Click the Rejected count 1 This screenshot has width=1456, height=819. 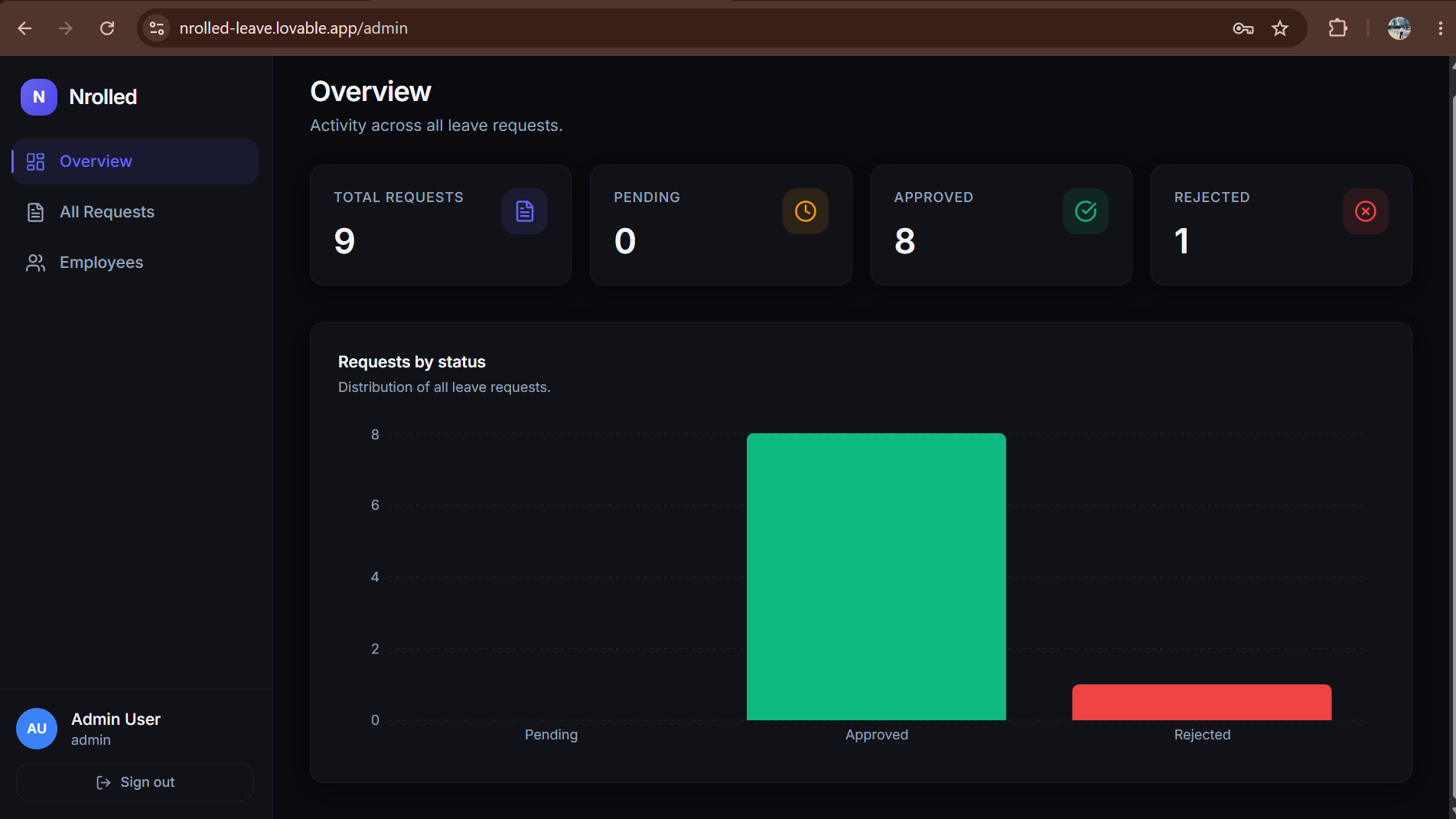click(x=1182, y=241)
